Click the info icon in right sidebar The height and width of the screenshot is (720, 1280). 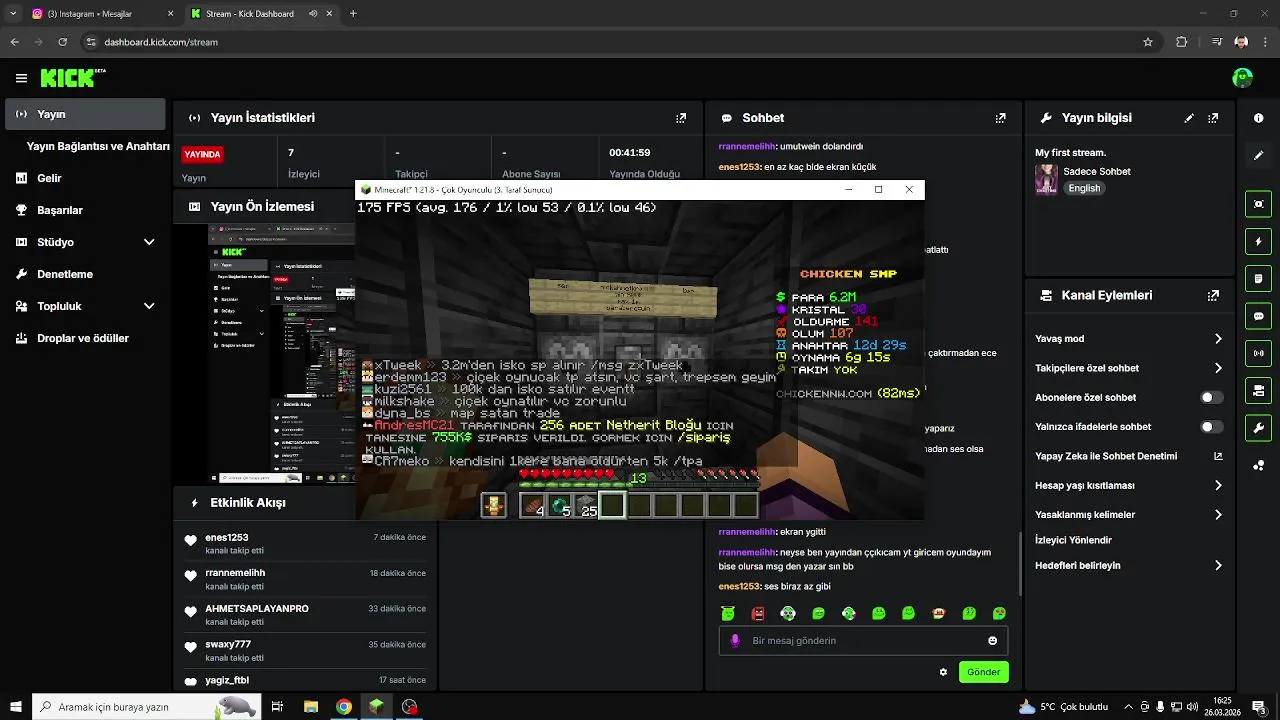[1258, 118]
